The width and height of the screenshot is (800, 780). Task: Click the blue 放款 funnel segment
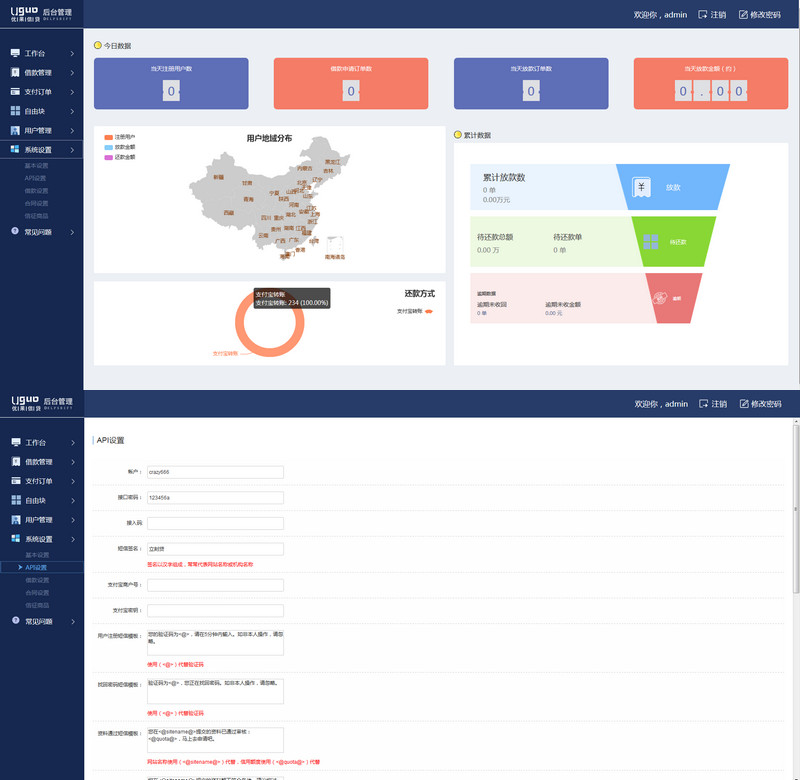pyautogui.click(x=673, y=187)
